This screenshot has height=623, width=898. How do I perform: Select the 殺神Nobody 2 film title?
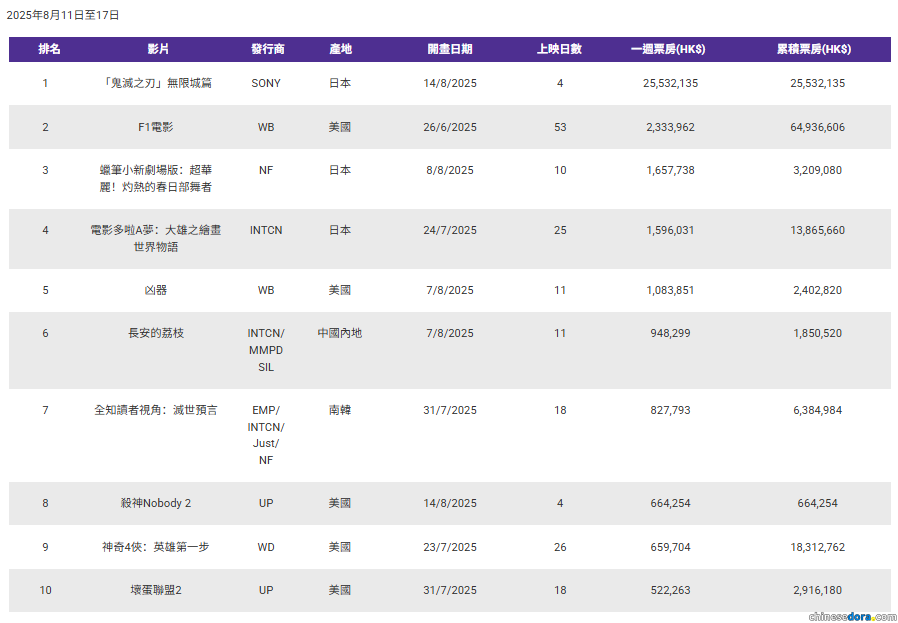pyautogui.click(x=156, y=503)
